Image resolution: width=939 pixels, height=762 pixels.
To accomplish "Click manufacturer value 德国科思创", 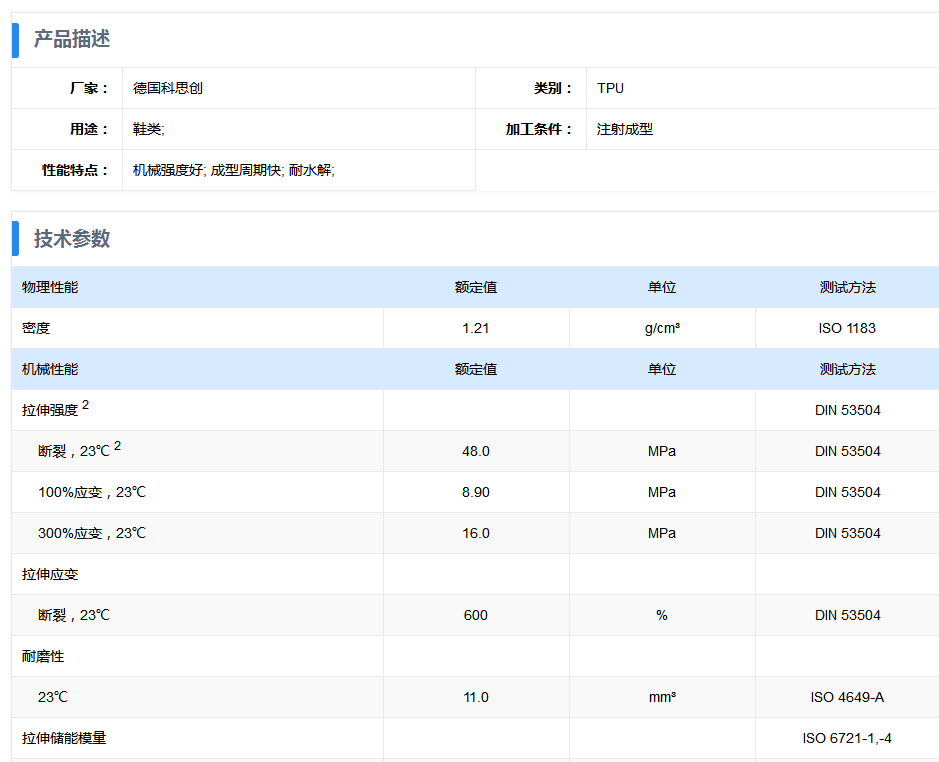I will click(168, 88).
